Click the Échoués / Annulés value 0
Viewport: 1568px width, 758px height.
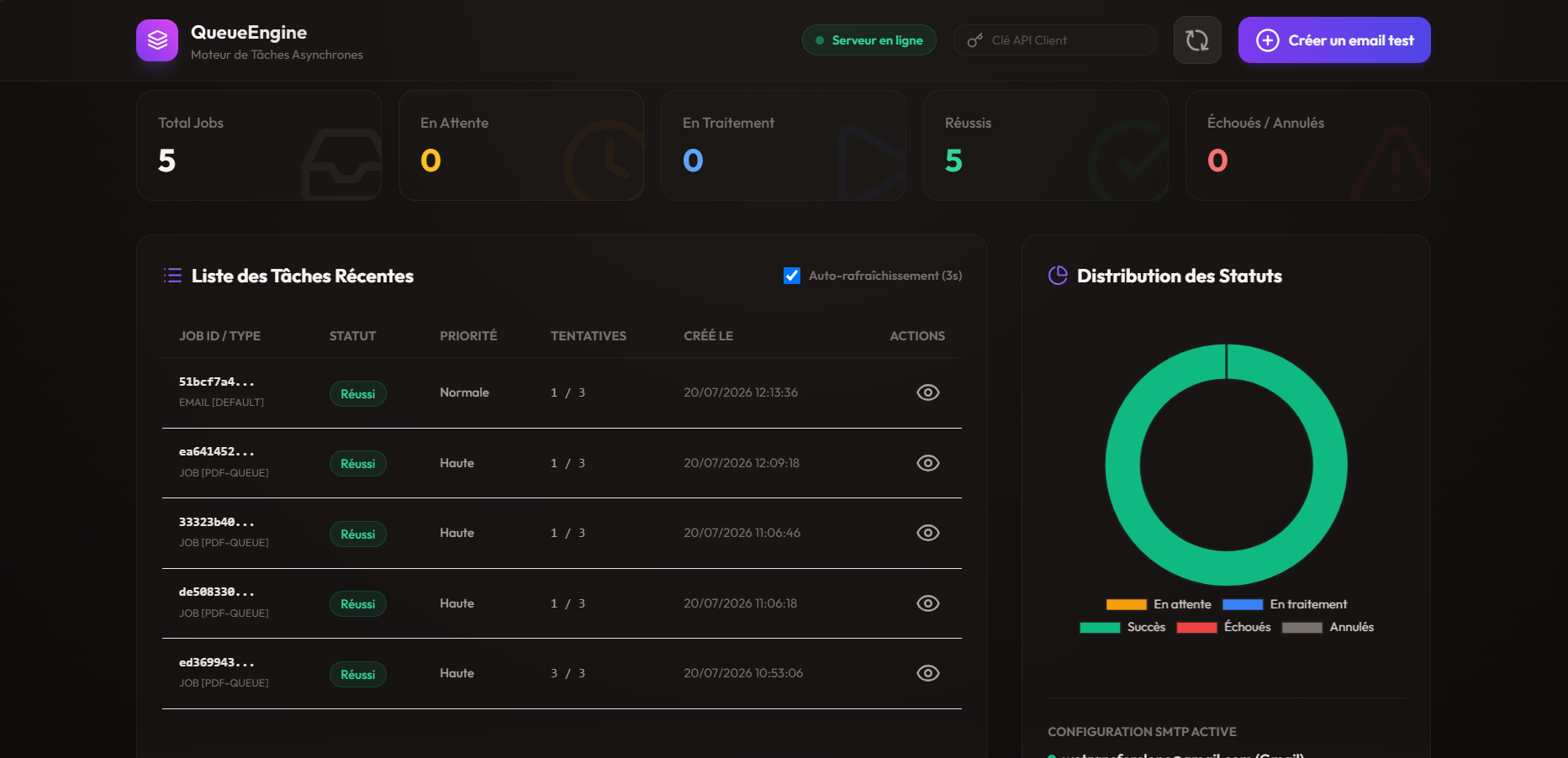1217,161
